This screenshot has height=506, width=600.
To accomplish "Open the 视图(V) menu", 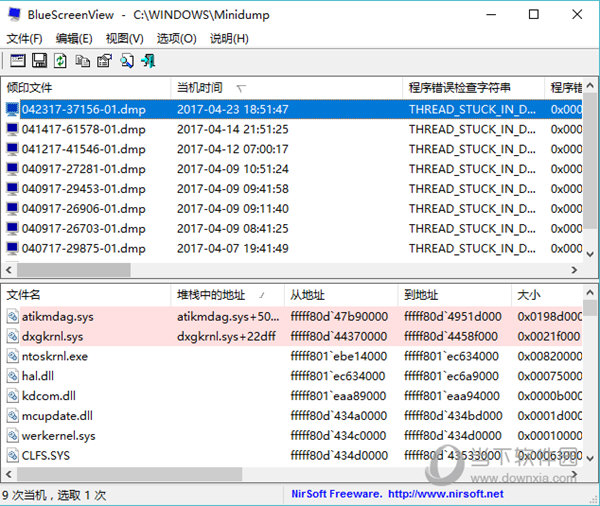I will pos(124,39).
